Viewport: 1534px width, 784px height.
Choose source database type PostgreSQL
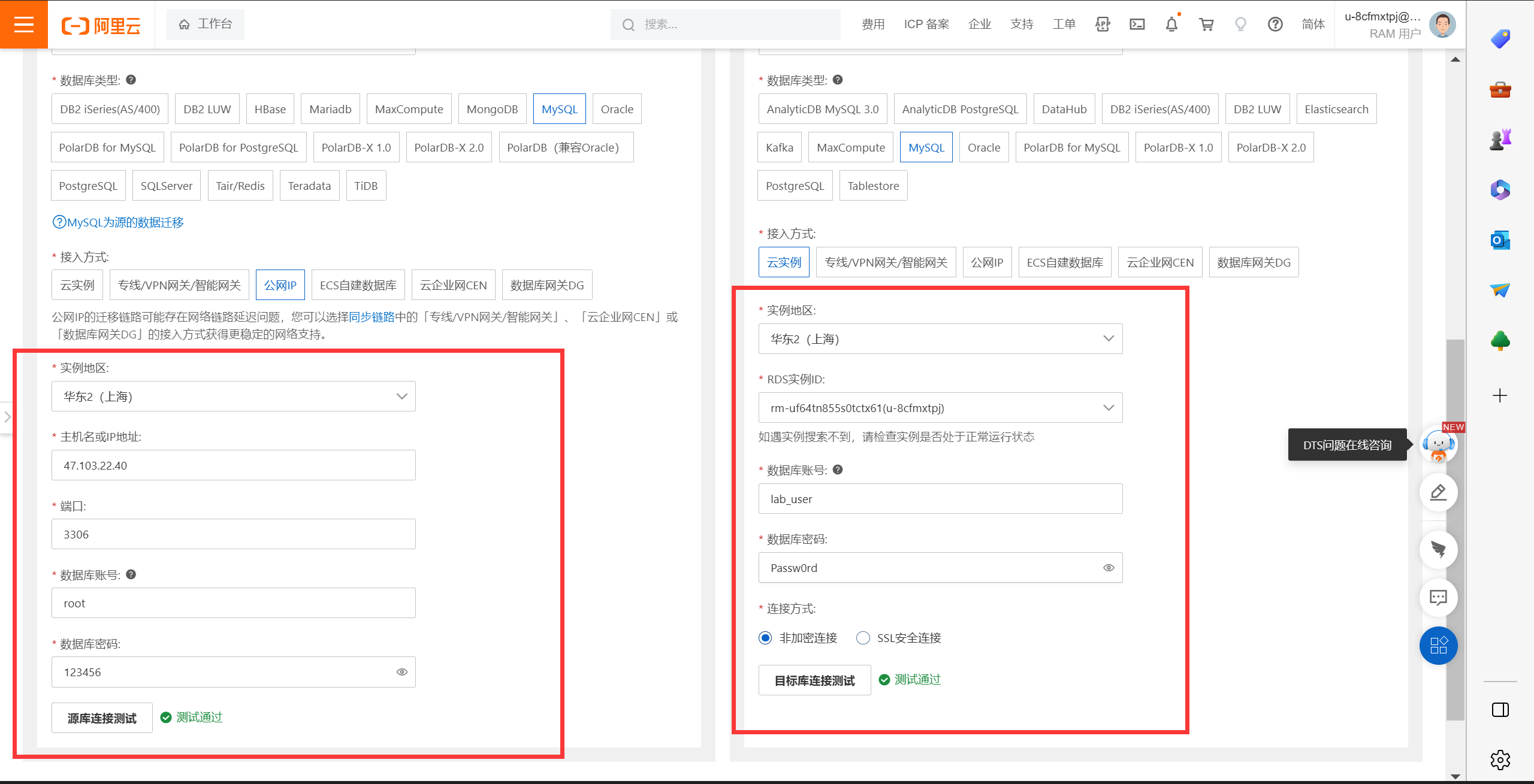[x=89, y=186]
